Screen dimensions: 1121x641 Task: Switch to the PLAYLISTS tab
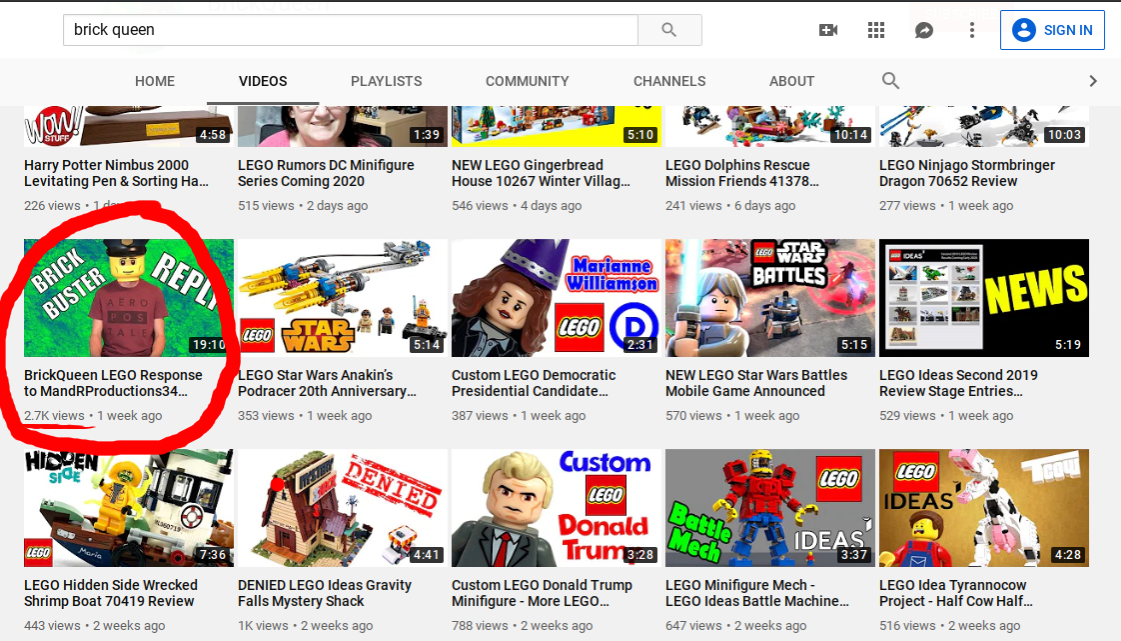tap(386, 81)
